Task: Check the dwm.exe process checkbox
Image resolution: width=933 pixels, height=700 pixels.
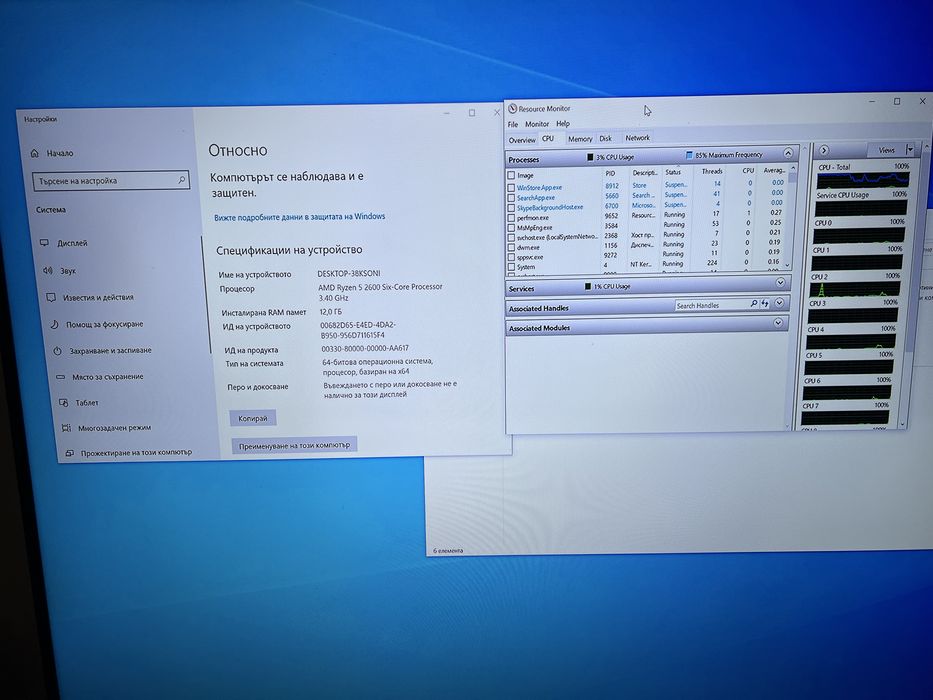Action: (511, 247)
